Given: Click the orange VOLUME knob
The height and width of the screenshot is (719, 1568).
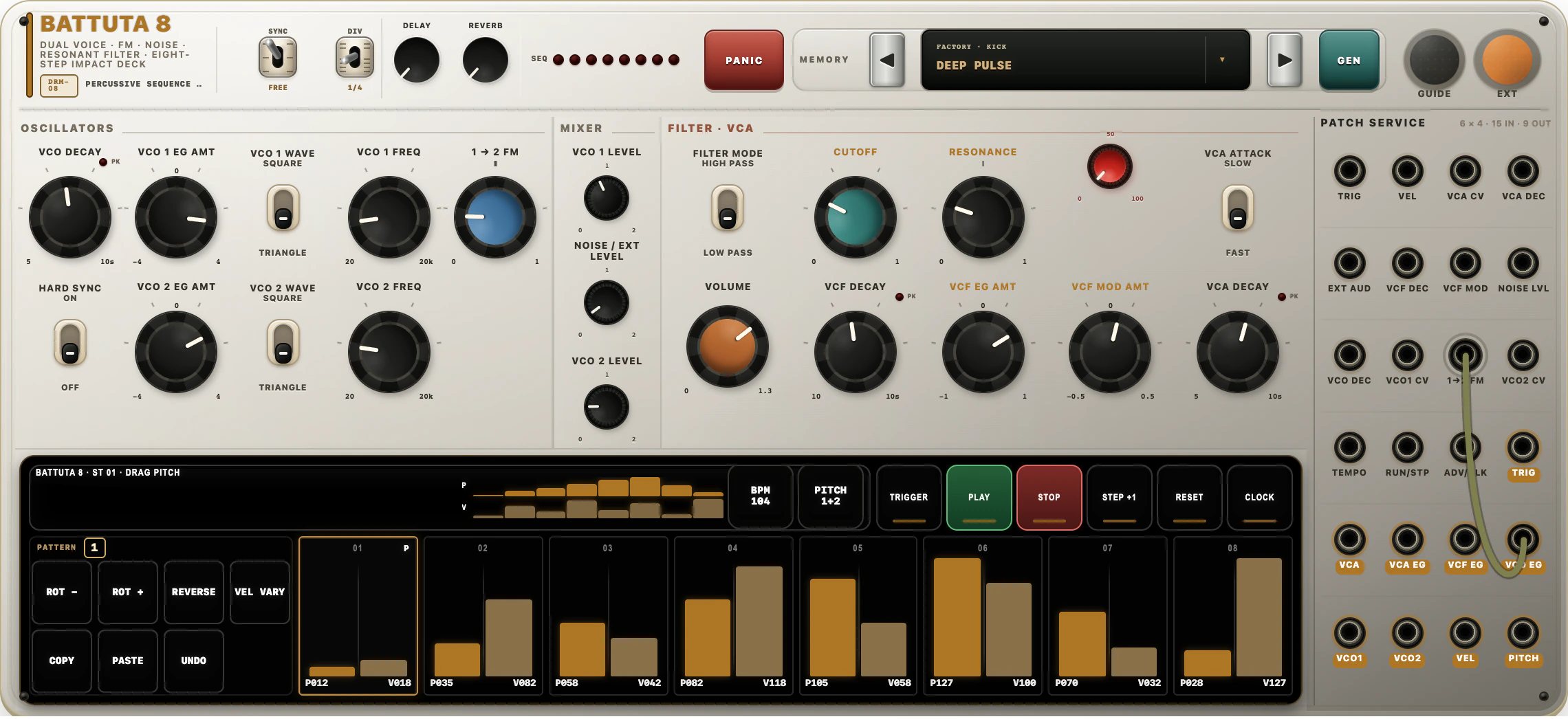Looking at the screenshot, I should 728,346.
